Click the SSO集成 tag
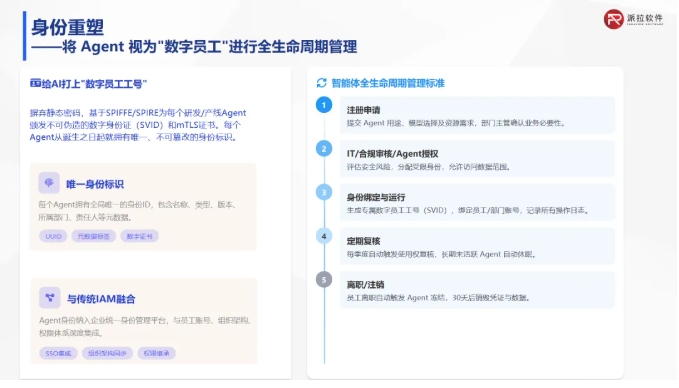Viewport: 679px width, 388px height. tap(58, 353)
